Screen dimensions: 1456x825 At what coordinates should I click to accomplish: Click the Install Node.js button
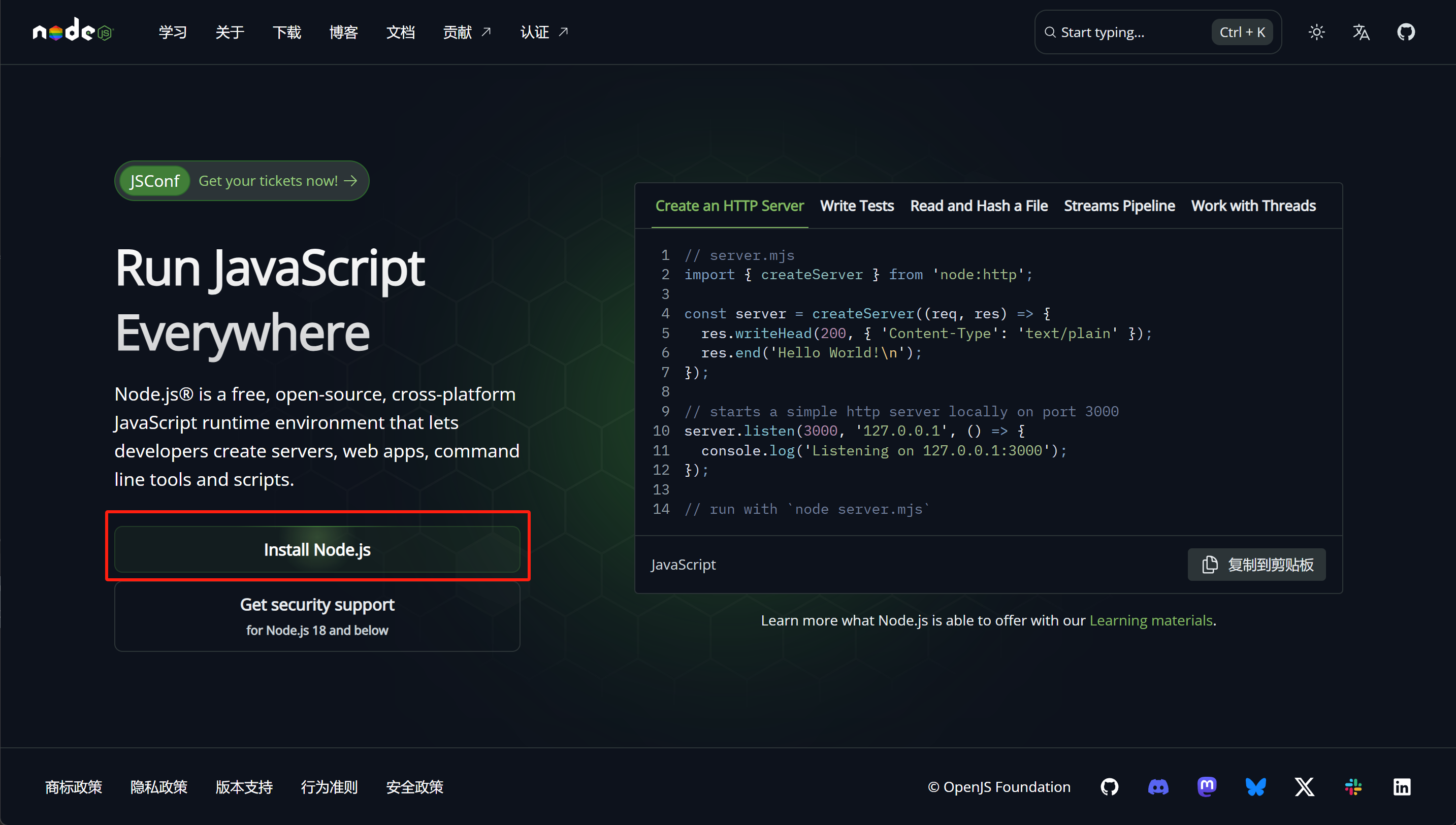coord(317,549)
